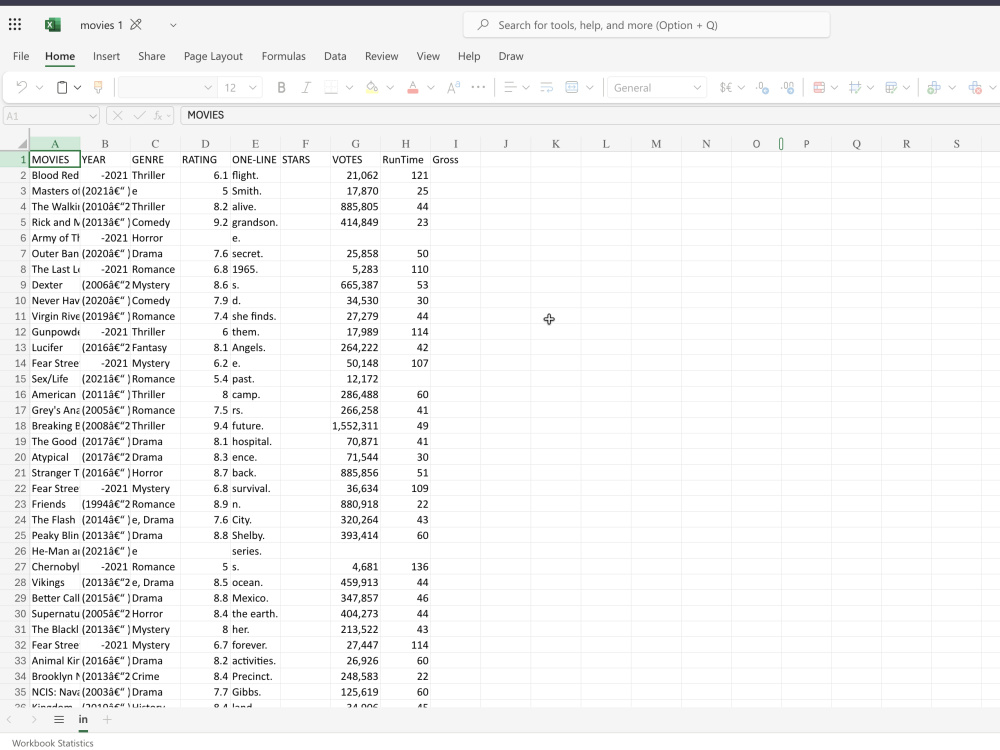Expand the Undo history dropdown
This screenshot has width=1000, height=750.
tap(39, 87)
